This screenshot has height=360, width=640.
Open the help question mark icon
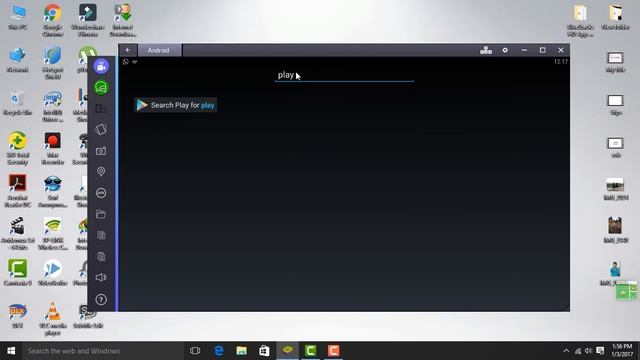tap(101, 300)
